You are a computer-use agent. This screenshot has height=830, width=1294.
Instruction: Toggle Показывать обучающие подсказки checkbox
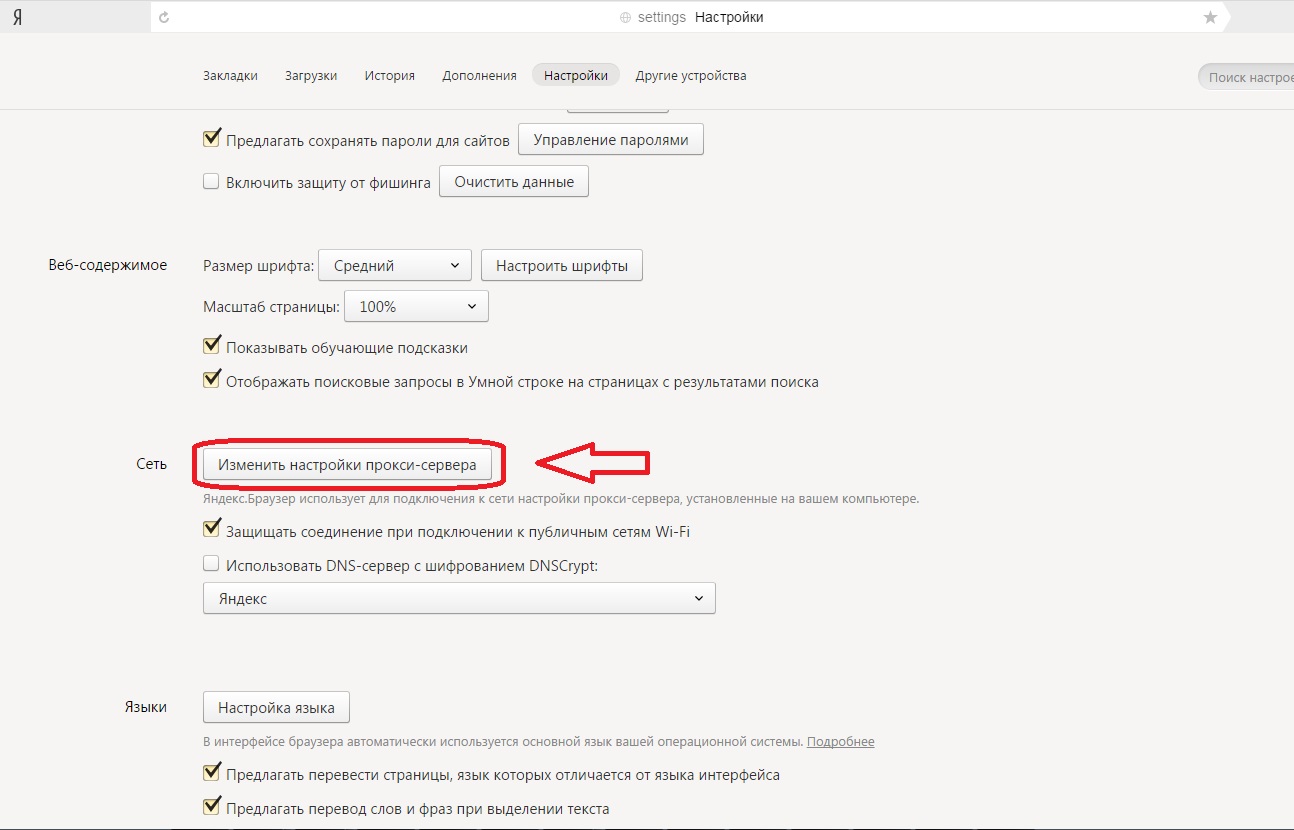pos(211,346)
